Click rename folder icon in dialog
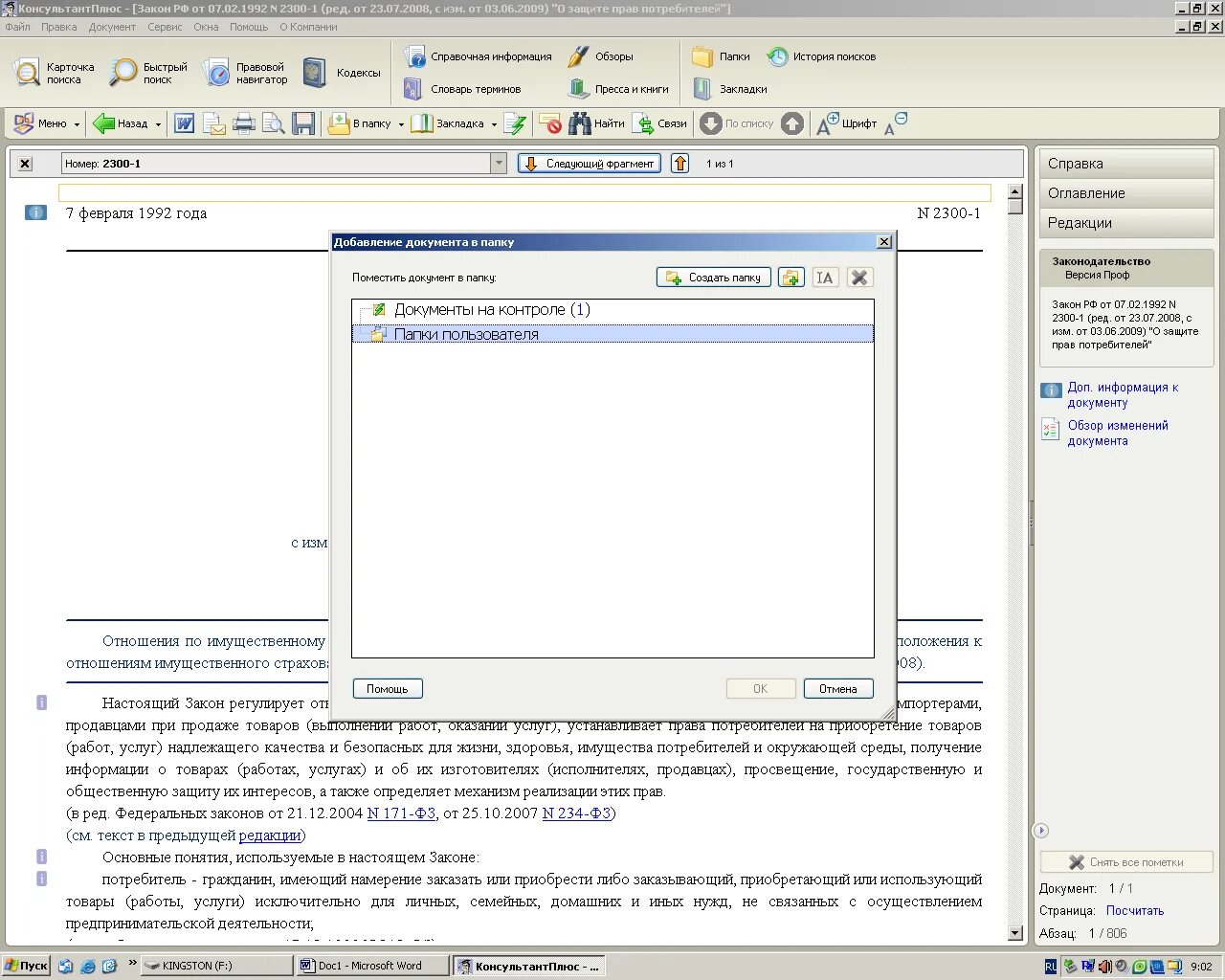This screenshot has width=1225, height=980. tap(825, 278)
